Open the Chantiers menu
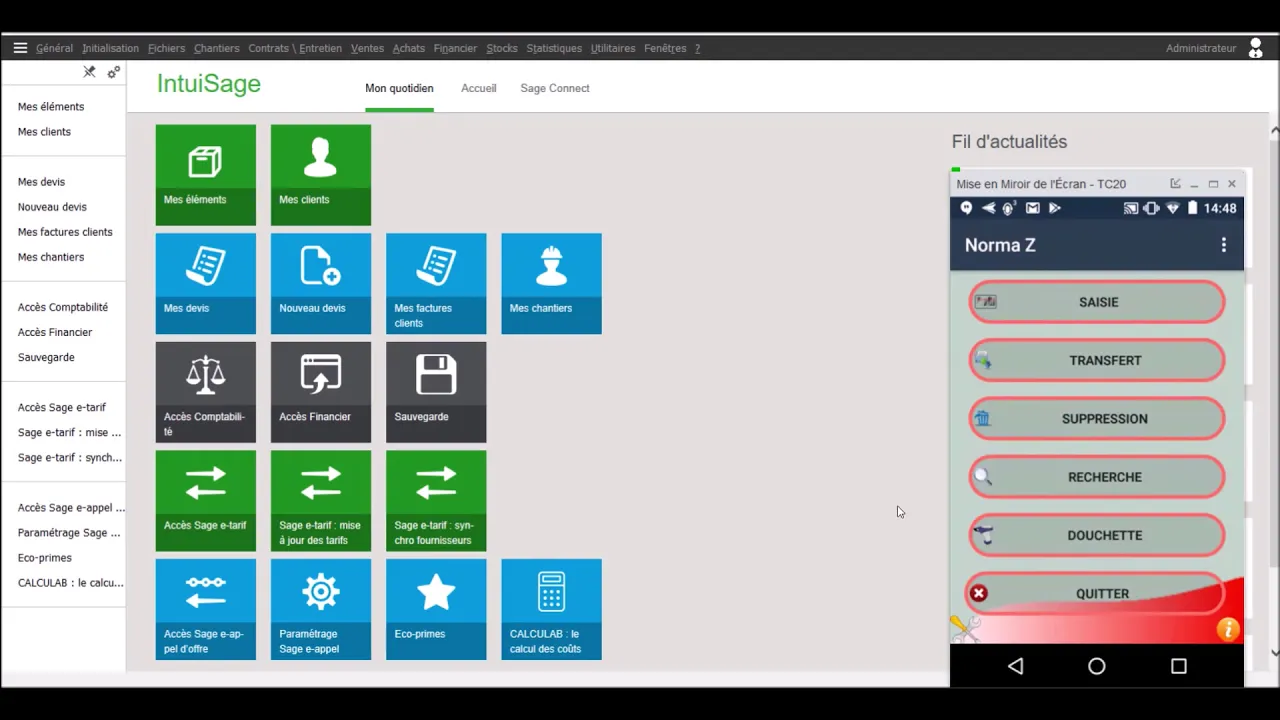This screenshot has height=720, width=1280. click(x=217, y=48)
